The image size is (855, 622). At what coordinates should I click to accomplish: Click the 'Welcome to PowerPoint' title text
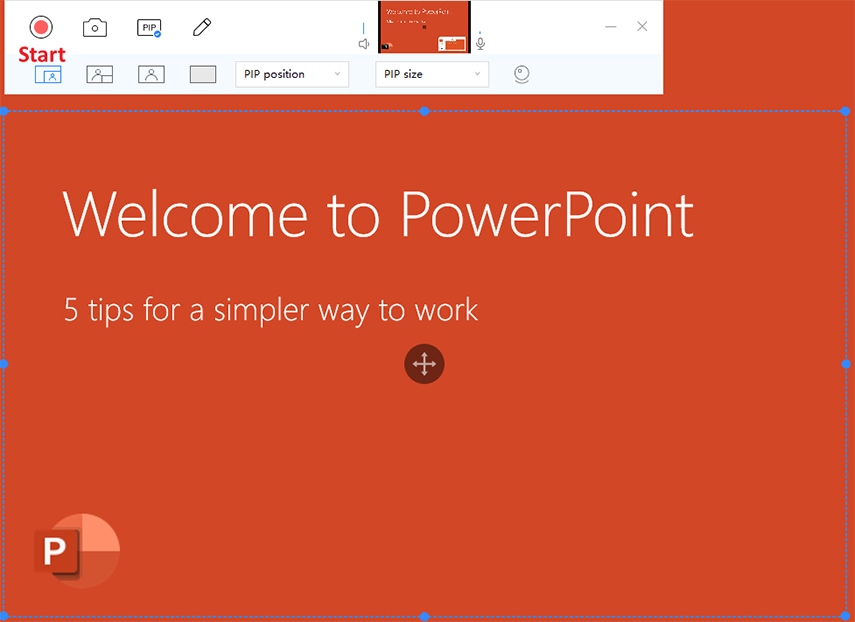click(378, 214)
